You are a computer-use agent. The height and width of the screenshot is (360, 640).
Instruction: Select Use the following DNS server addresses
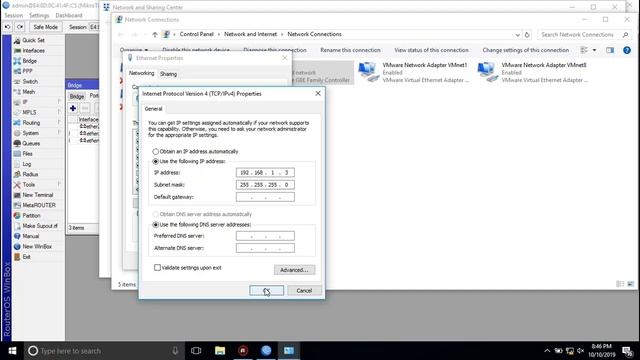[156, 225]
